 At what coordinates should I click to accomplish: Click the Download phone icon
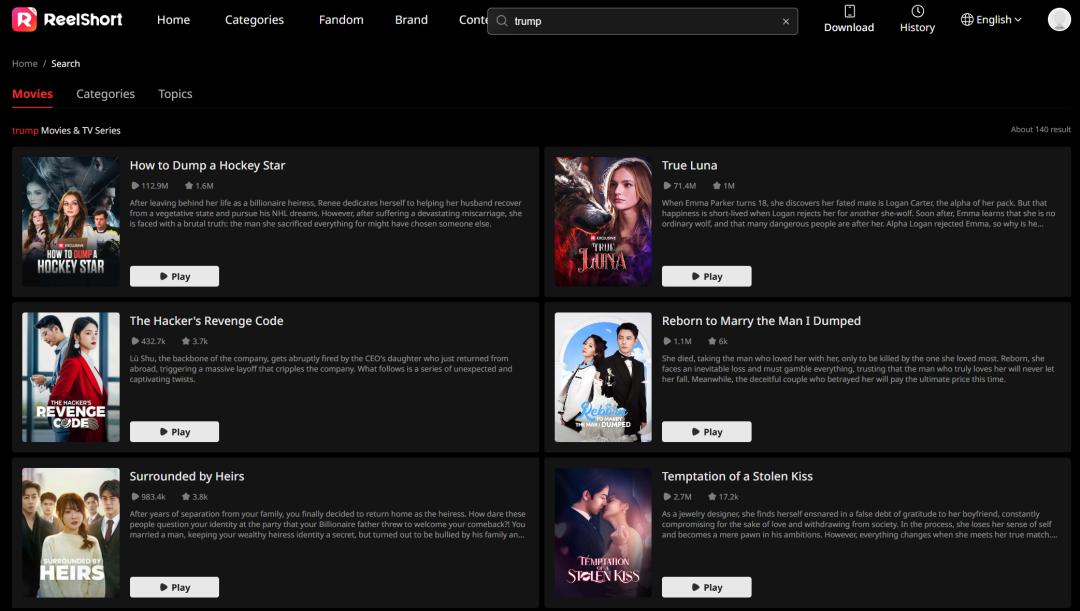[x=849, y=11]
